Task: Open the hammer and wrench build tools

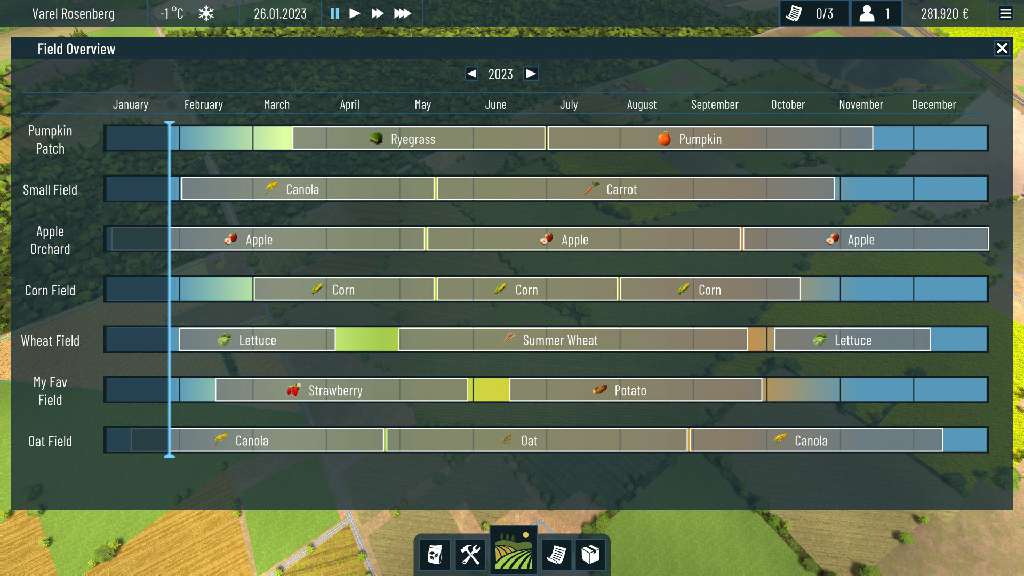Action: click(x=471, y=555)
